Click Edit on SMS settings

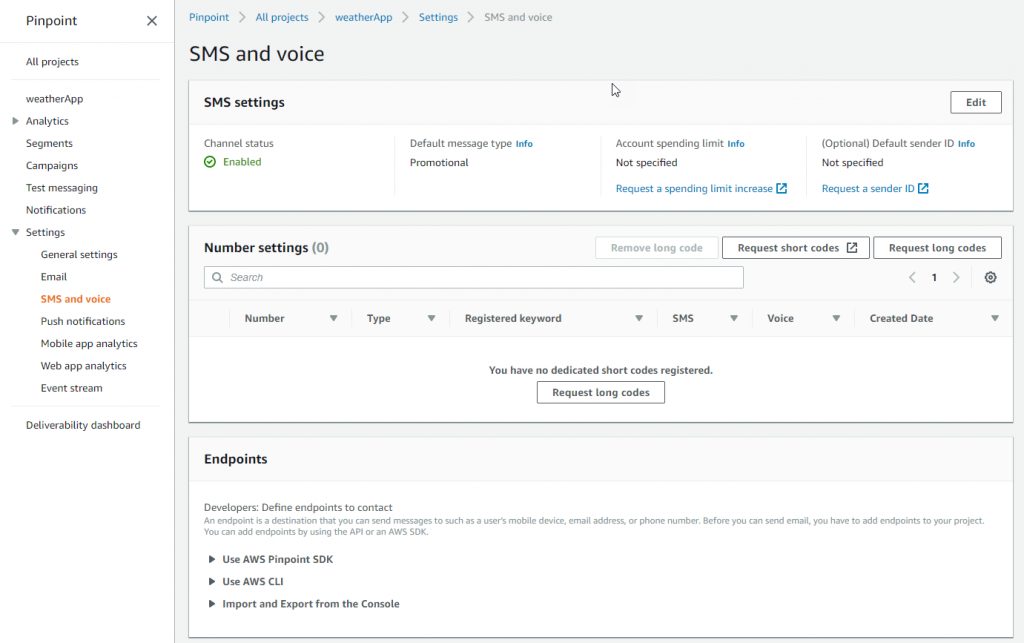coord(975,102)
